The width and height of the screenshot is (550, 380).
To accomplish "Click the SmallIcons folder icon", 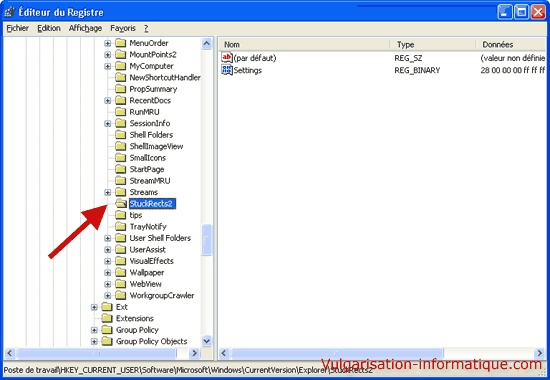I will (x=121, y=158).
